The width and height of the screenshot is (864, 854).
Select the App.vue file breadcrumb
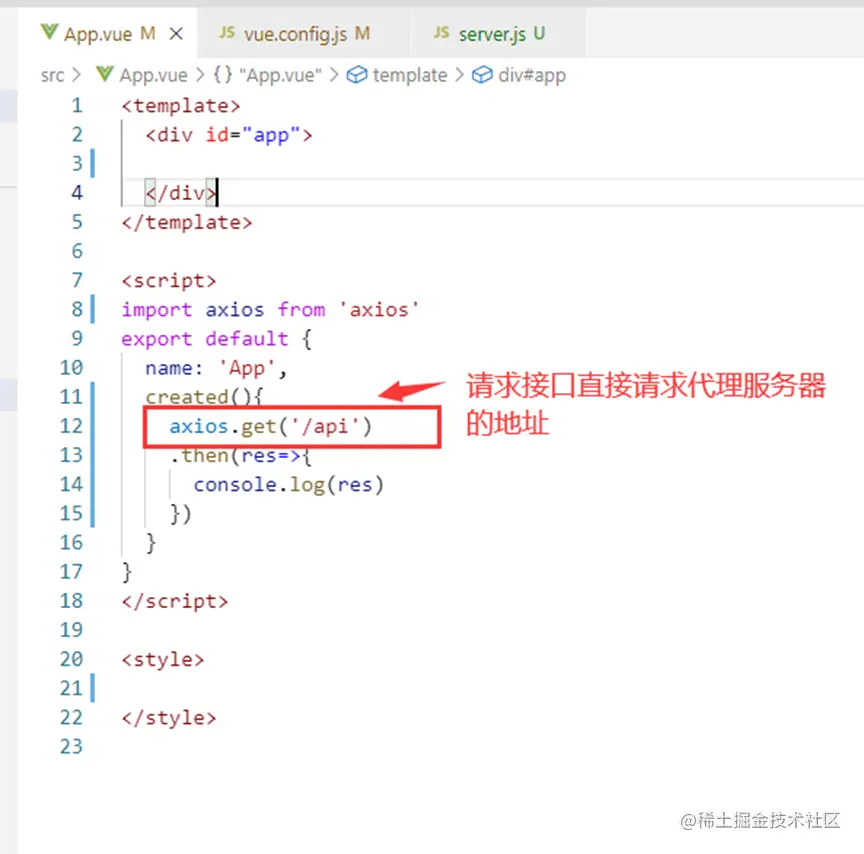click(x=153, y=75)
